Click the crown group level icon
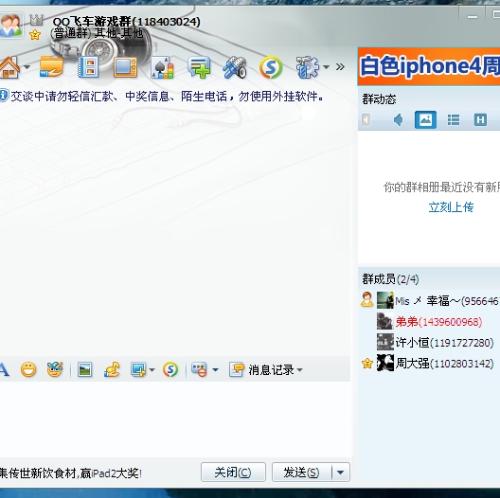 [36, 21]
